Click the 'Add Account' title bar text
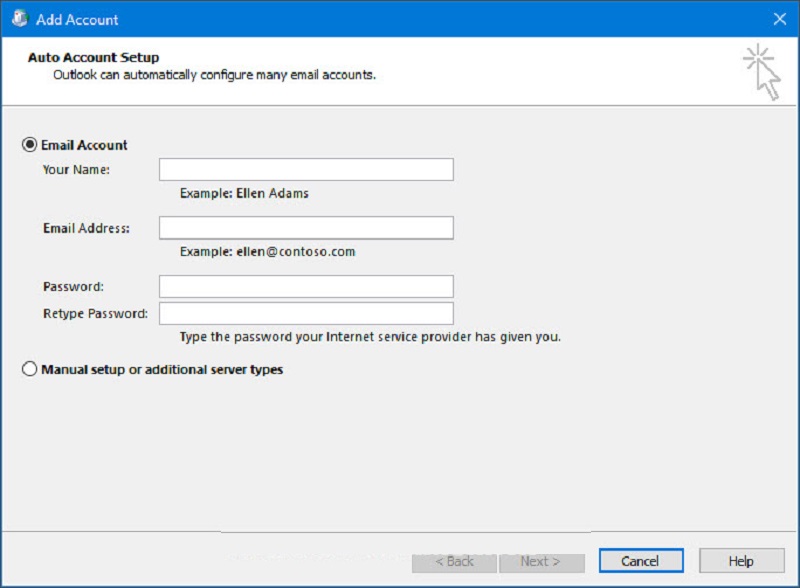Image resolution: width=800 pixels, height=588 pixels. (x=77, y=19)
